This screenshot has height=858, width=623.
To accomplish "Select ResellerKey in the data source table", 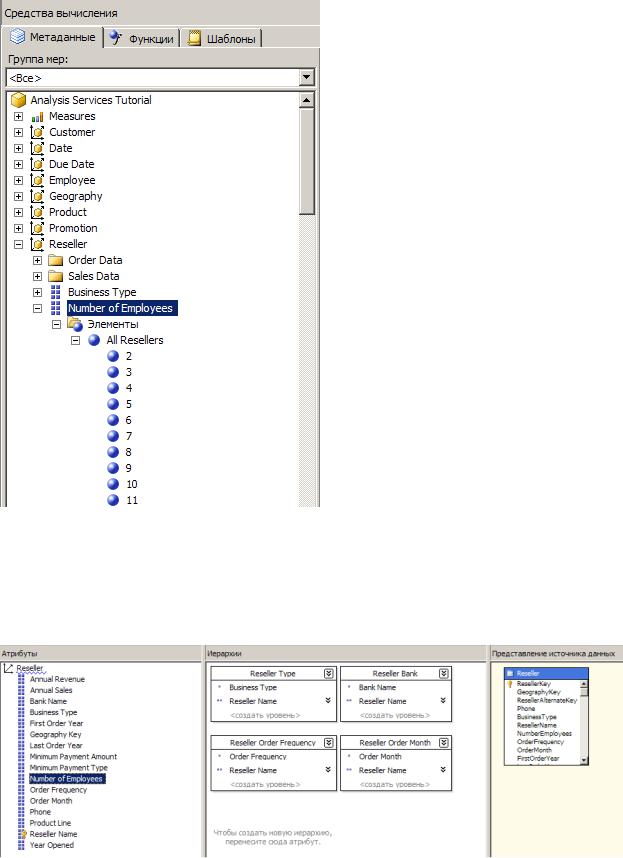I will (533, 683).
